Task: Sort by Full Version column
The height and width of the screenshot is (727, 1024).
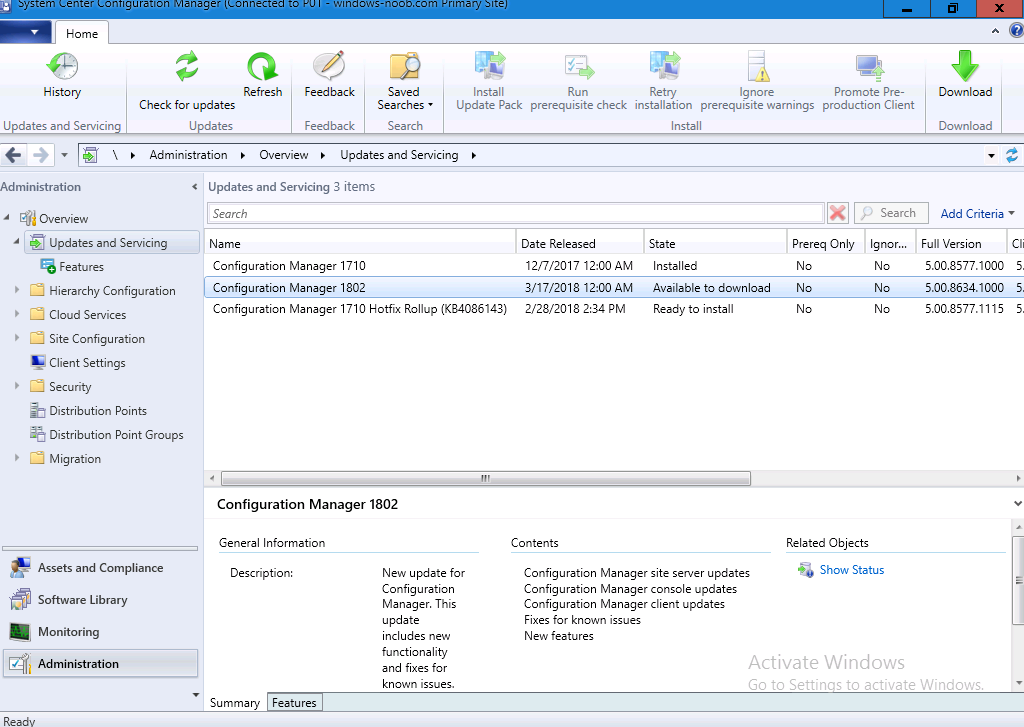Action: click(961, 244)
